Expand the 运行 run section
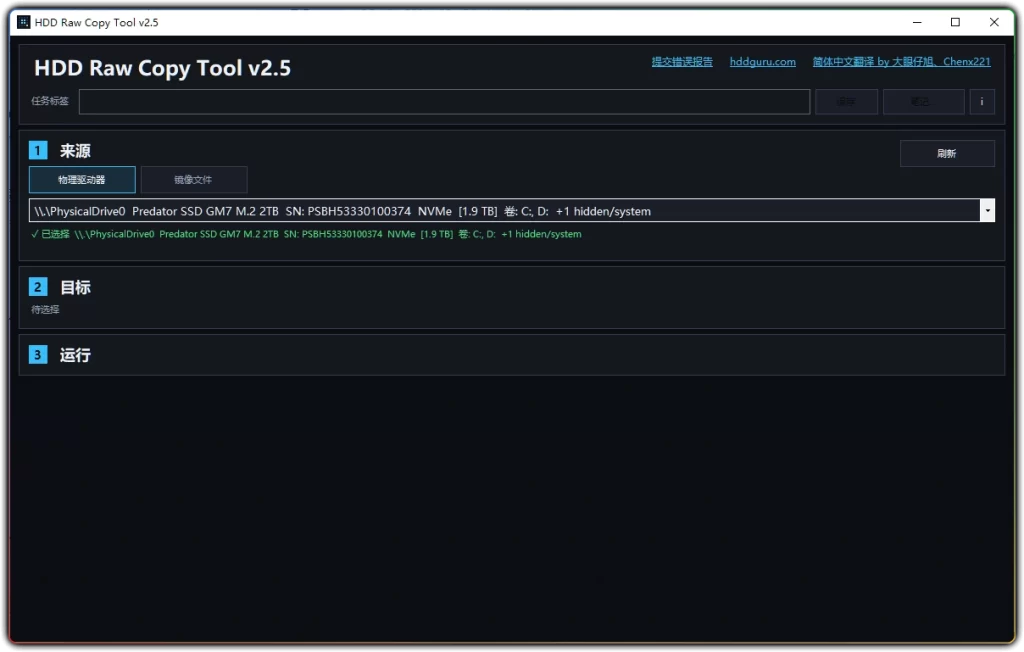 (x=75, y=355)
